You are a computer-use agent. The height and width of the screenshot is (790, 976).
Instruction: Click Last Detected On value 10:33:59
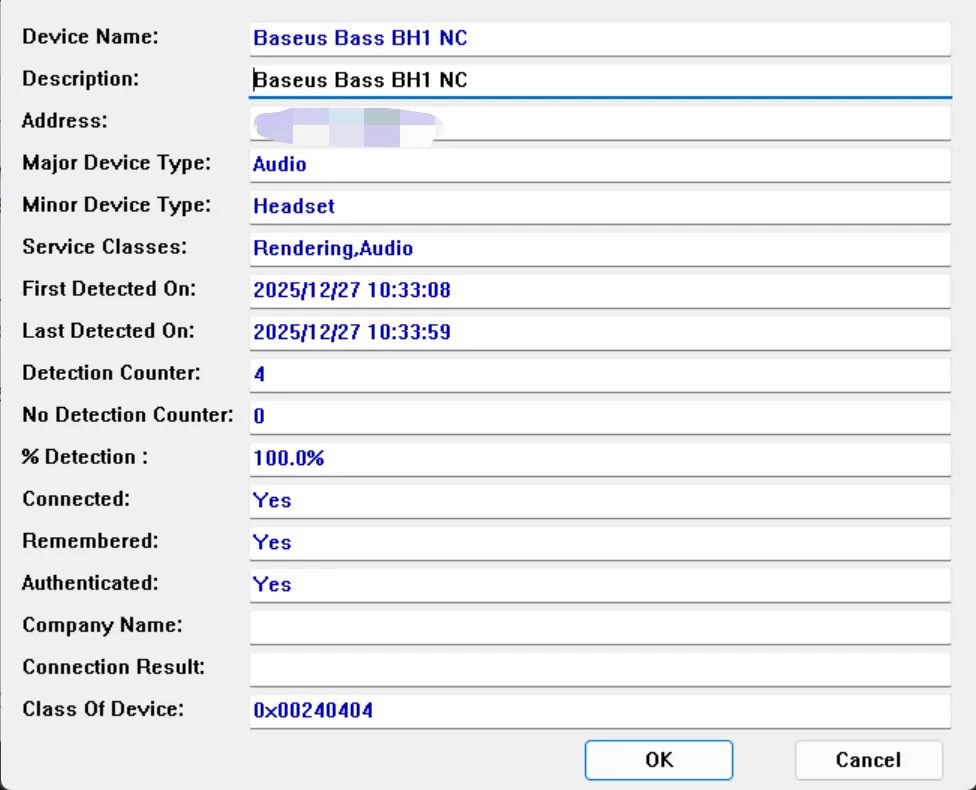[600, 332]
